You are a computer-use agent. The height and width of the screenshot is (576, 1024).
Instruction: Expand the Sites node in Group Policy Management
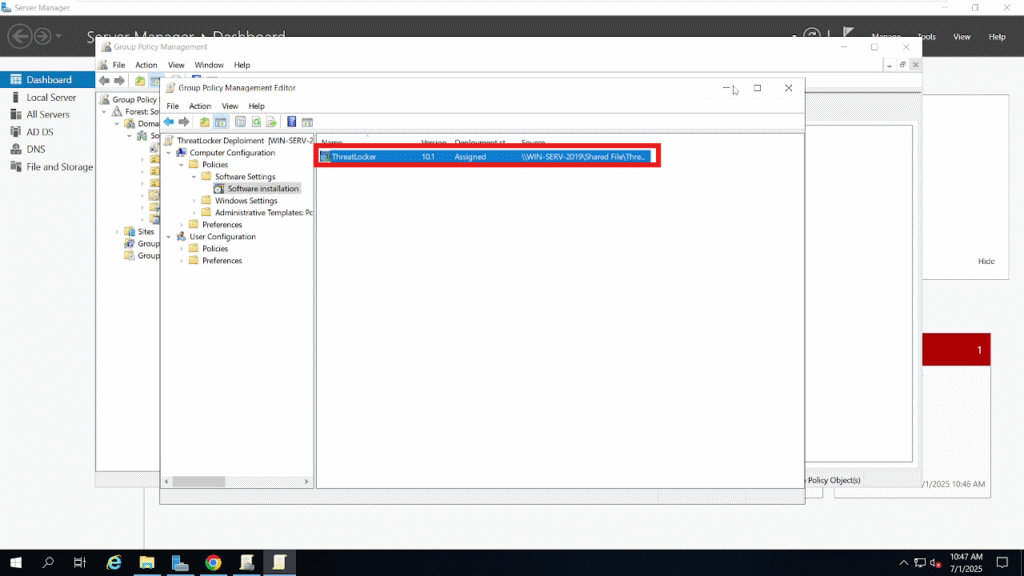click(x=117, y=232)
